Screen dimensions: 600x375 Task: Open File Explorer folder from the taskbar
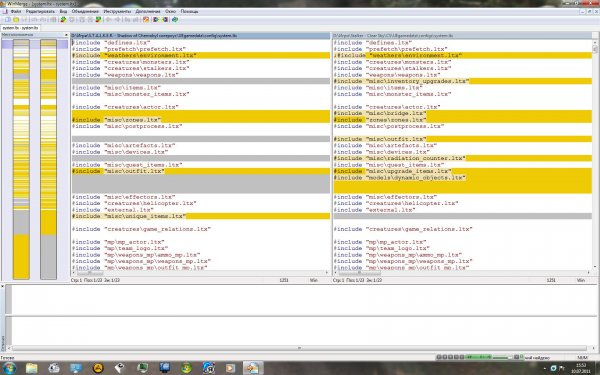[x=32, y=368]
